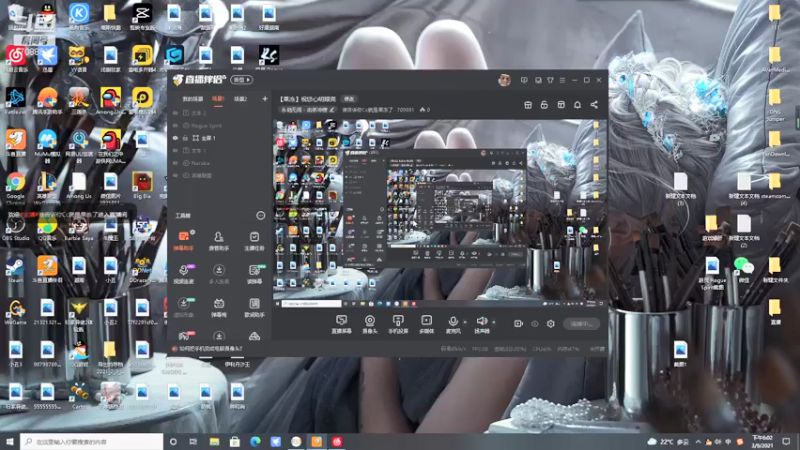Click the taskbar clock showing the date

(762, 442)
